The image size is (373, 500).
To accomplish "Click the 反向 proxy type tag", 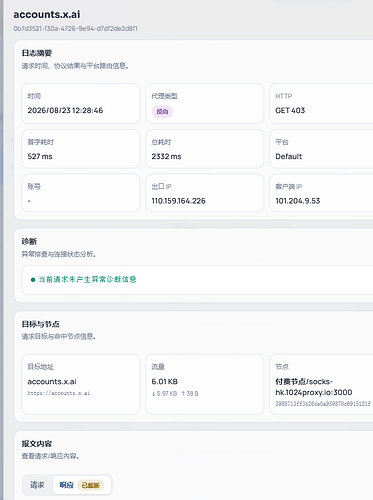I will tap(162, 111).
